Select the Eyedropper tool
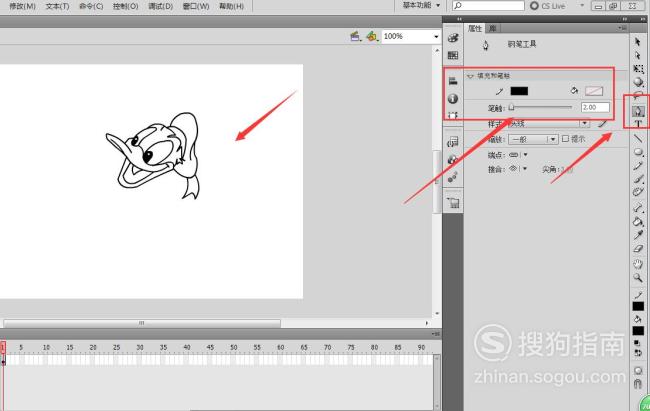Image resolution: width=650 pixels, height=411 pixels. point(638,235)
